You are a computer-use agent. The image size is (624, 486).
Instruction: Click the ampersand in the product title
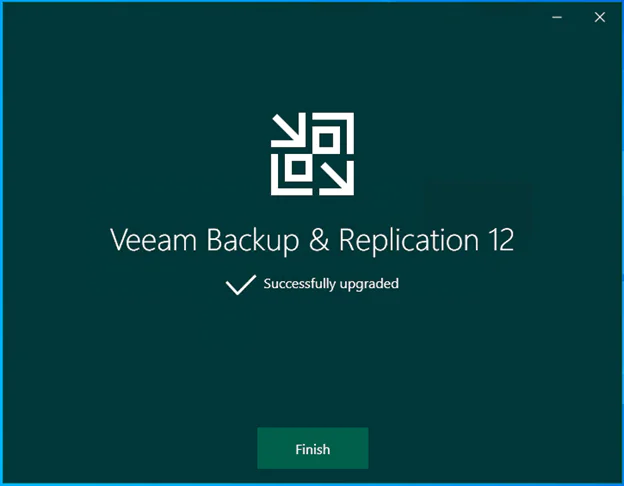pos(319,240)
